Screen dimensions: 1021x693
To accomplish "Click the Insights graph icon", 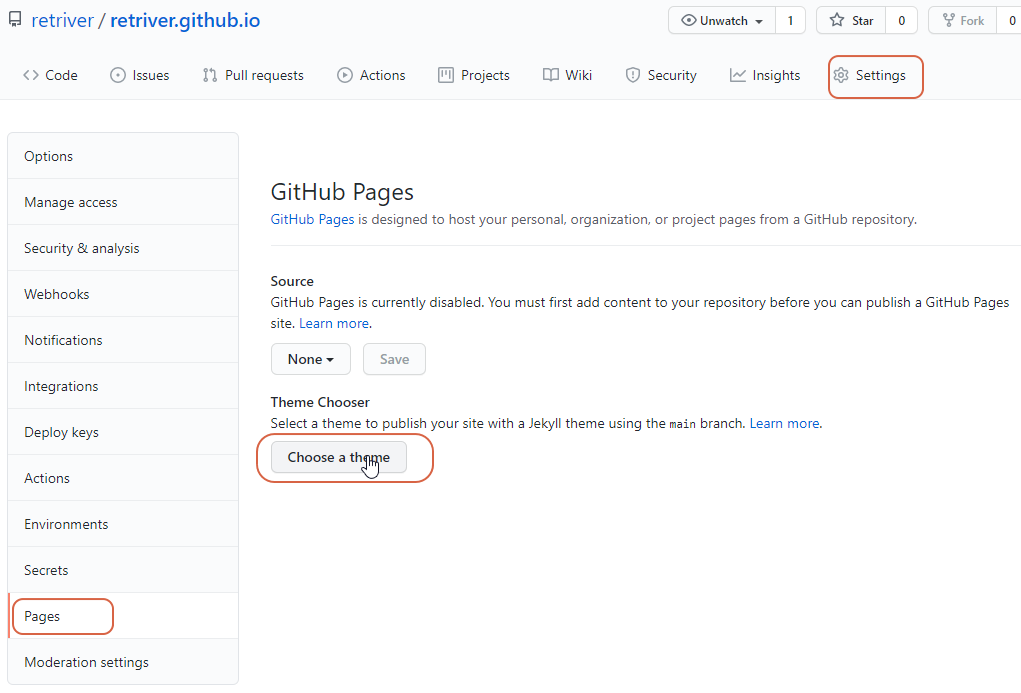I will [x=738, y=76].
